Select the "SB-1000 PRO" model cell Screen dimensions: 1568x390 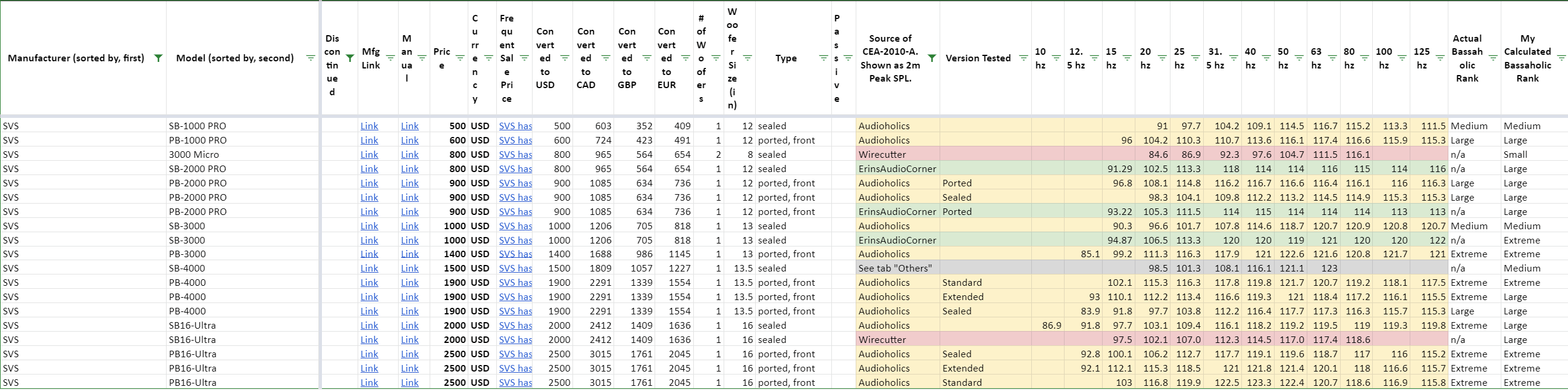point(243,126)
